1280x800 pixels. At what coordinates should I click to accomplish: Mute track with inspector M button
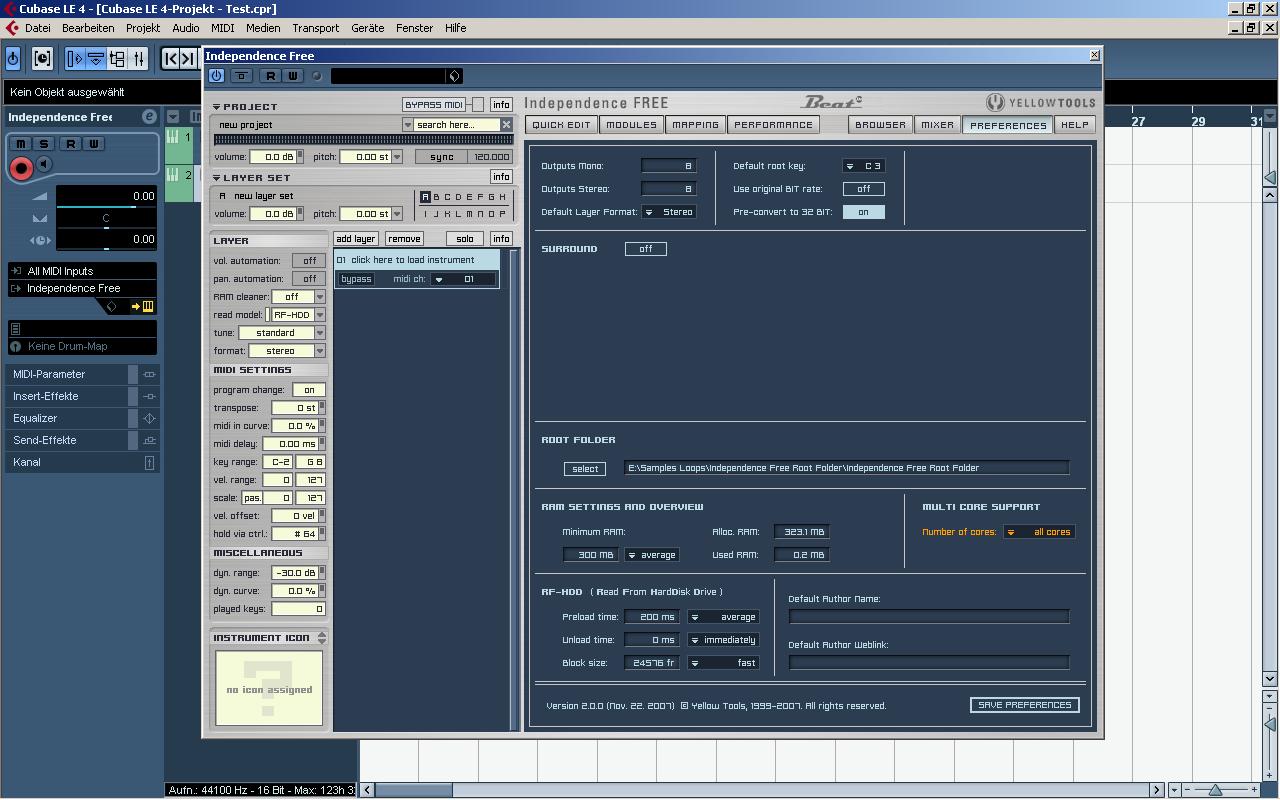click(21, 144)
